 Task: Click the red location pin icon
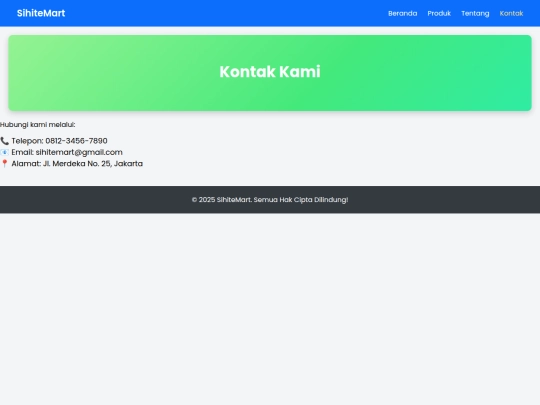click(4, 164)
